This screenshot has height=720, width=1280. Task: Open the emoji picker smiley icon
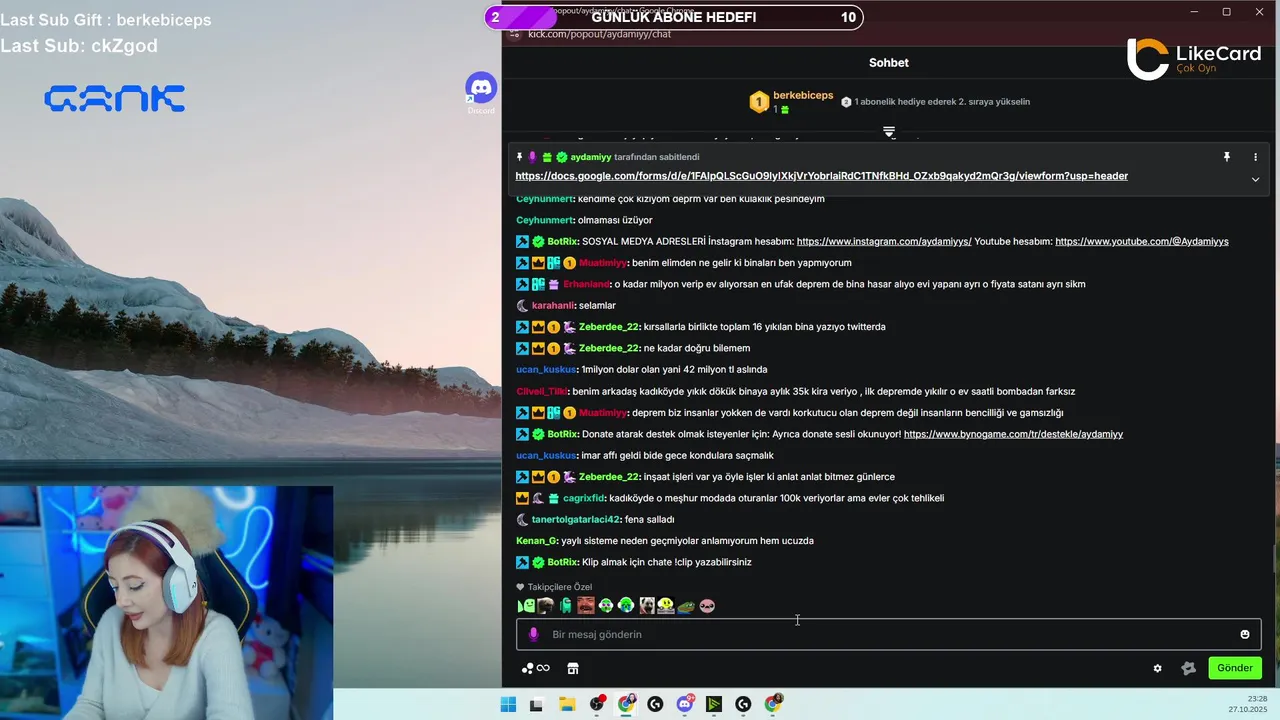pos(1245,634)
